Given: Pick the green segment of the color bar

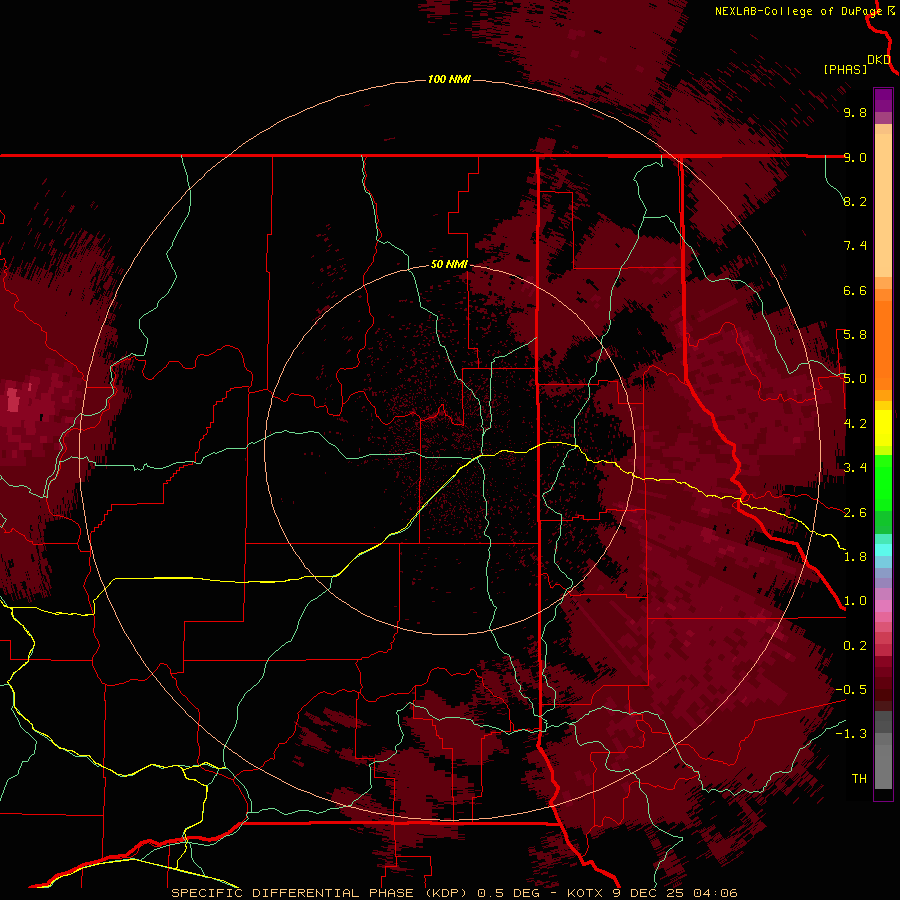Looking at the screenshot, I should pos(883,482).
